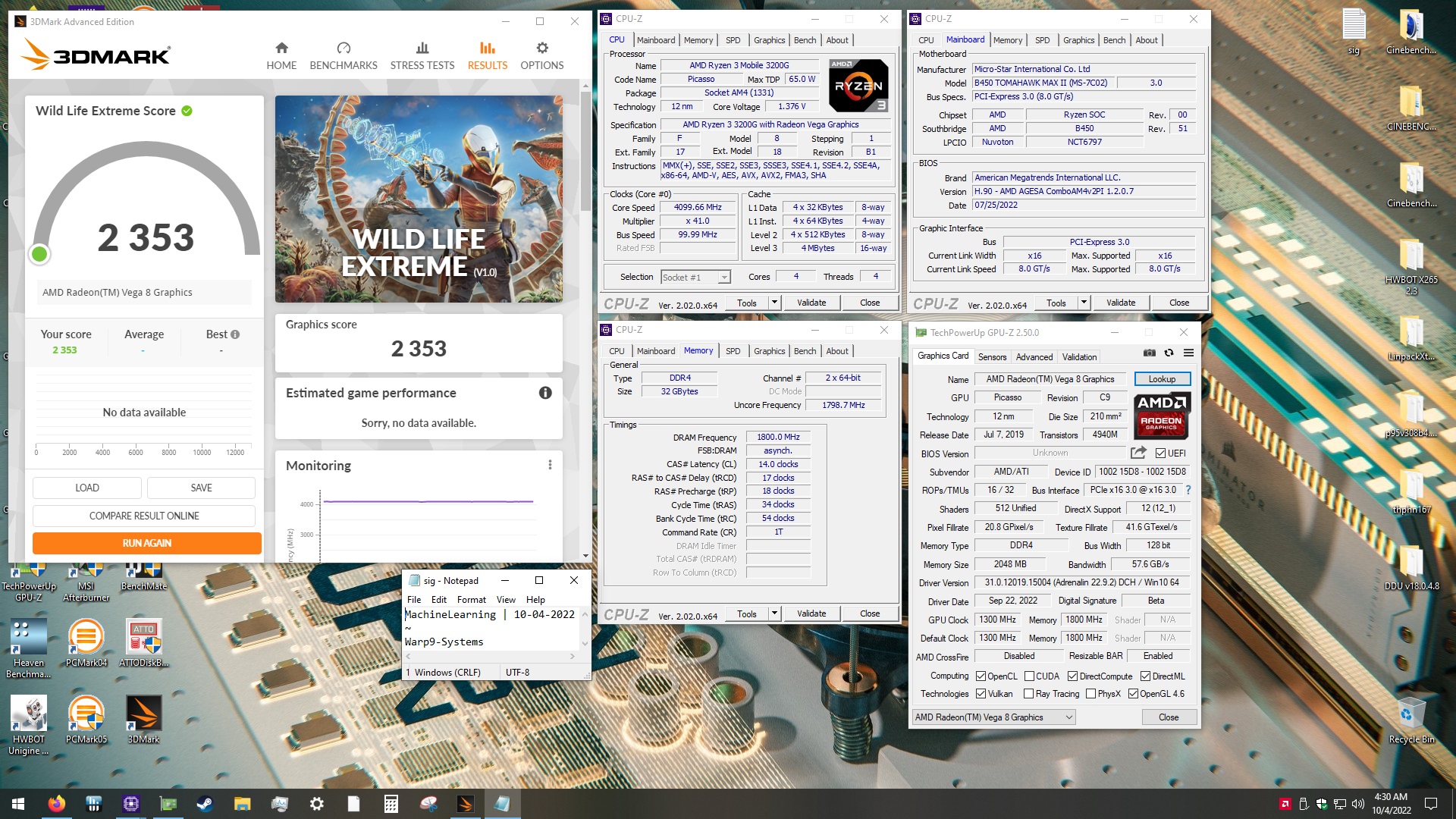Toggle PhysX checkbox in GPU-Z

(x=1090, y=694)
